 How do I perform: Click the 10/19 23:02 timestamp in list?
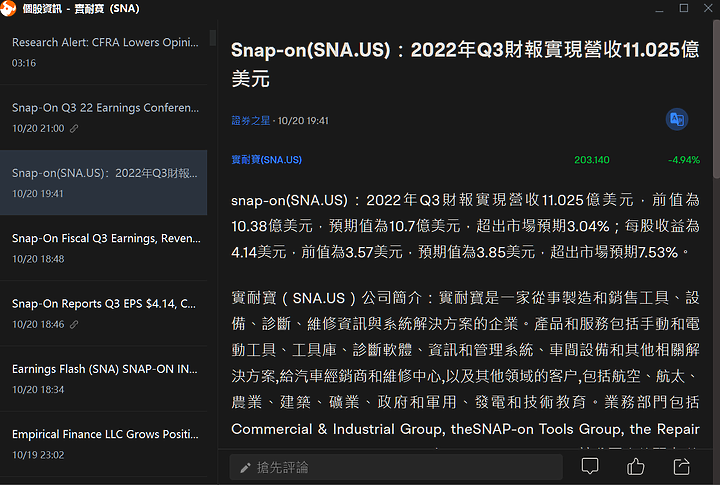38,455
